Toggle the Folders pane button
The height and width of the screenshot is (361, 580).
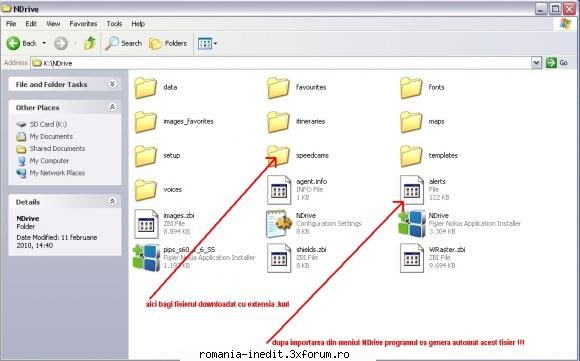pyautogui.click(x=168, y=43)
